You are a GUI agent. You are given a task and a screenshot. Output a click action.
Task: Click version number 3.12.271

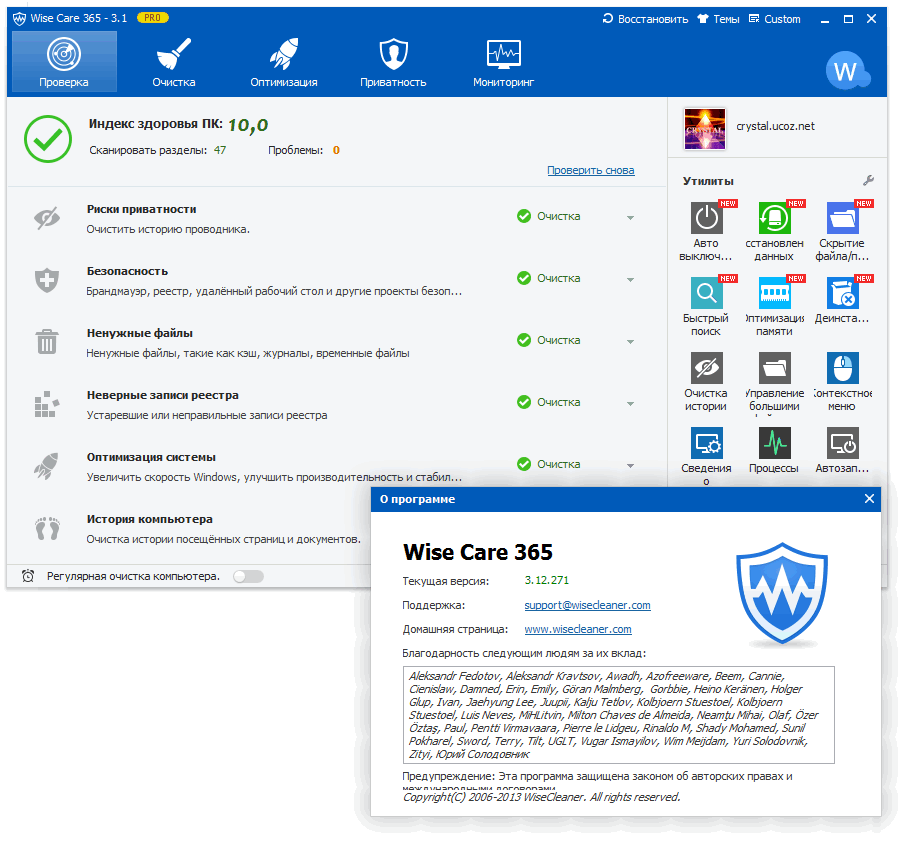[547, 580]
